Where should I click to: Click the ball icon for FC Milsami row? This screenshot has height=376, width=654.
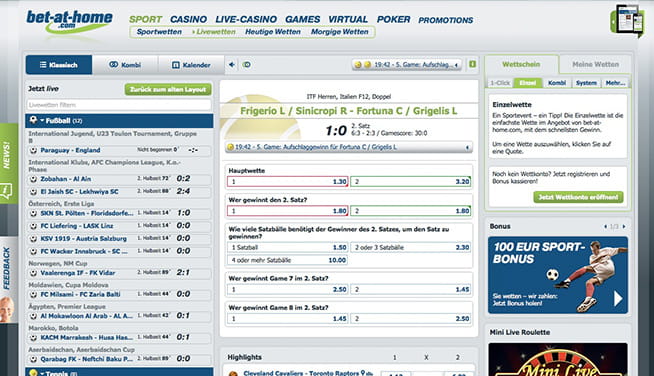[33, 294]
